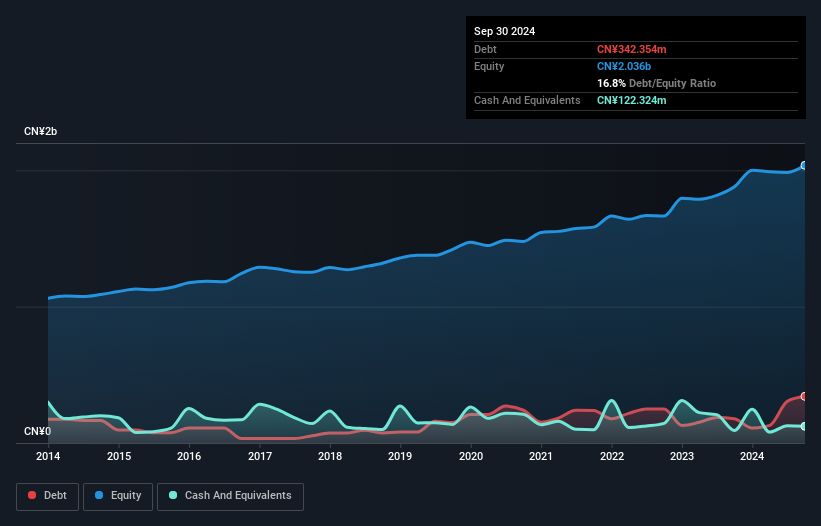The height and width of the screenshot is (526, 821).
Task: Click the tooltip Debt row label
Action: (x=485, y=49)
